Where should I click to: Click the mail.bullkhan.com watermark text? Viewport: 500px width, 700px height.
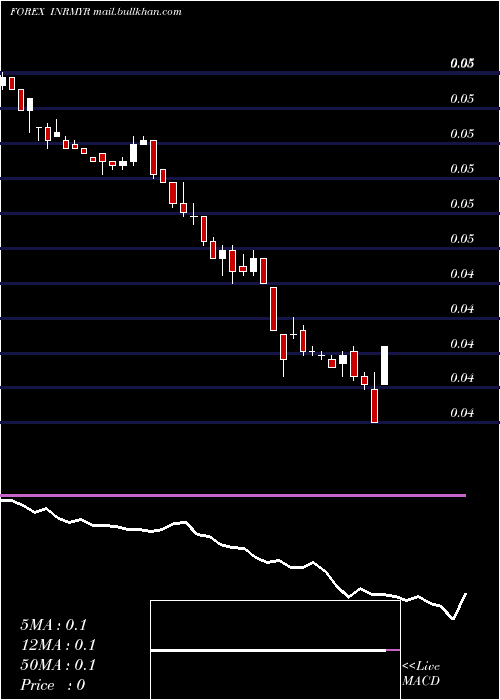(x=138, y=12)
